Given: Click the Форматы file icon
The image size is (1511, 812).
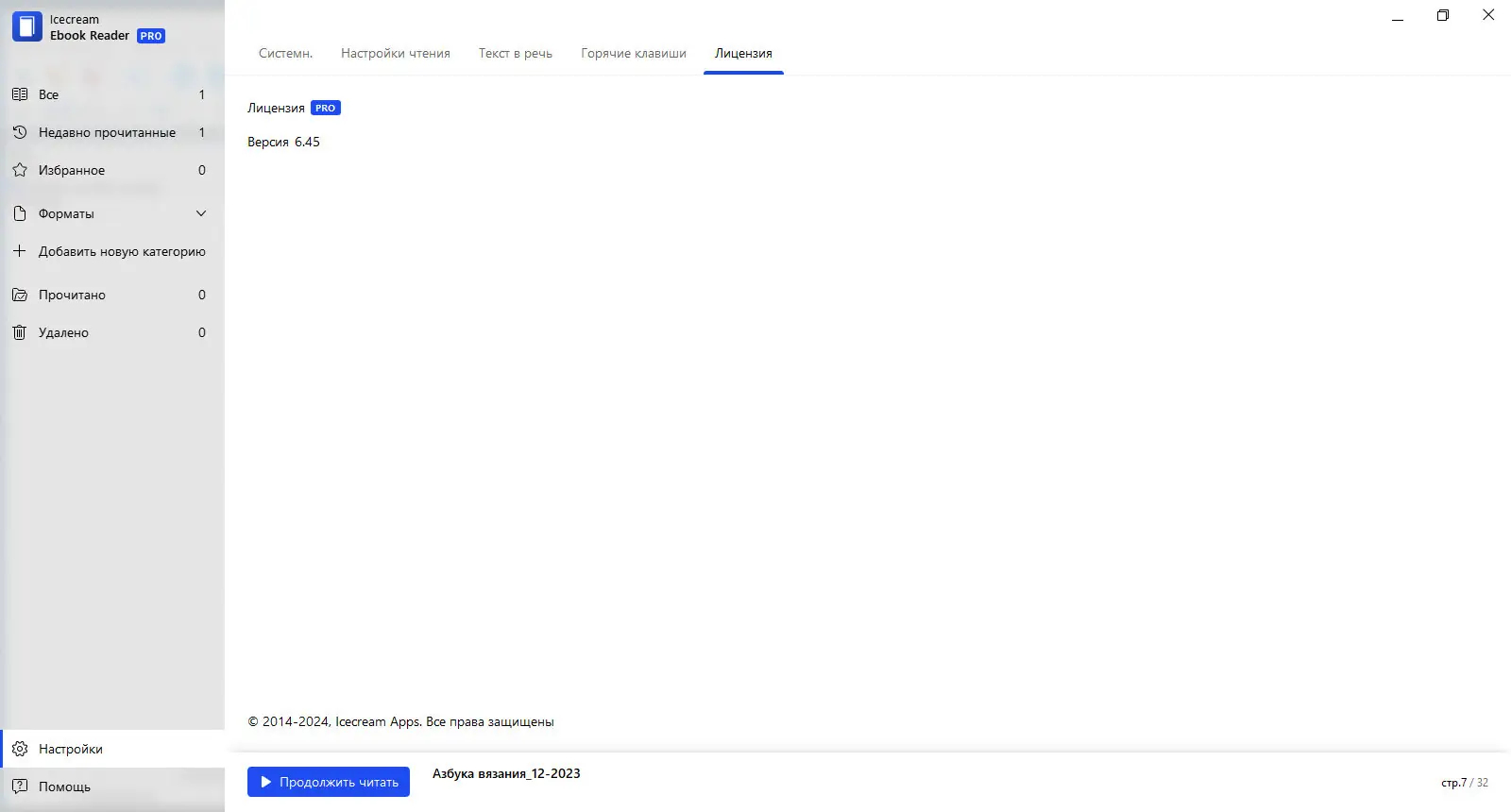Looking at the screenshot, I should (x=20, y=213).
